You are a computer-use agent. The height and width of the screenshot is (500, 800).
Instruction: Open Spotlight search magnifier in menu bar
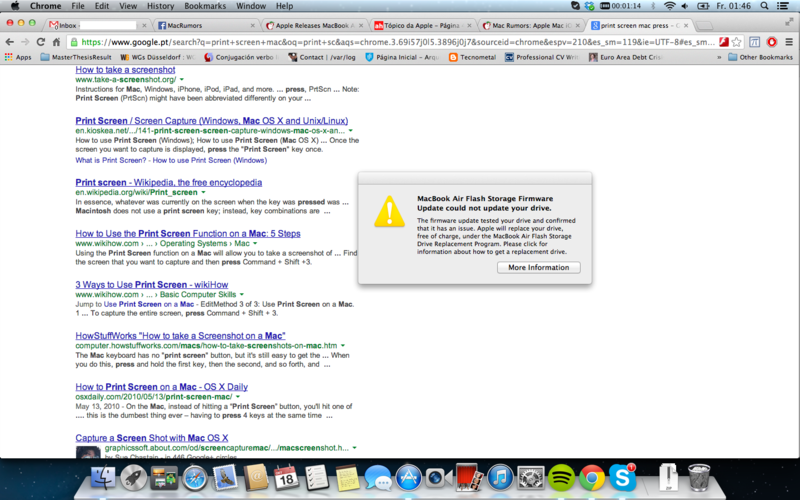764,6
